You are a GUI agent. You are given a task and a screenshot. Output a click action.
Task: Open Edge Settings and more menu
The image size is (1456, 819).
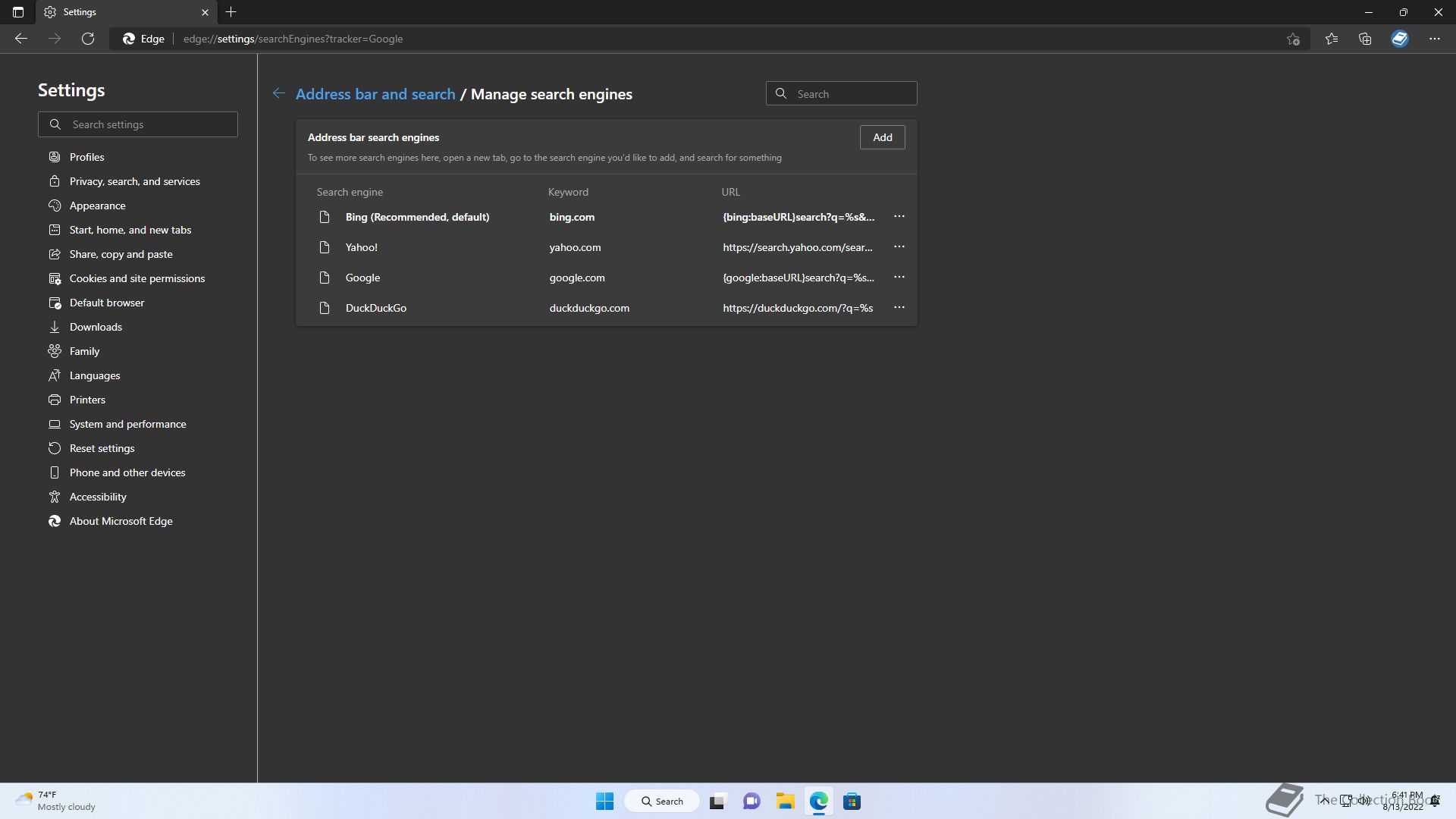pos(1435,39)
